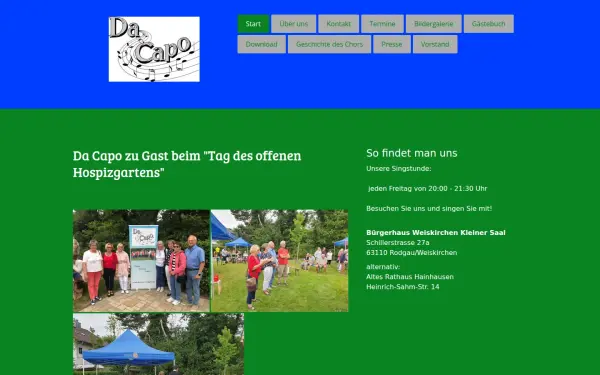Open the Presse page
600x375 pixels.
392,44
